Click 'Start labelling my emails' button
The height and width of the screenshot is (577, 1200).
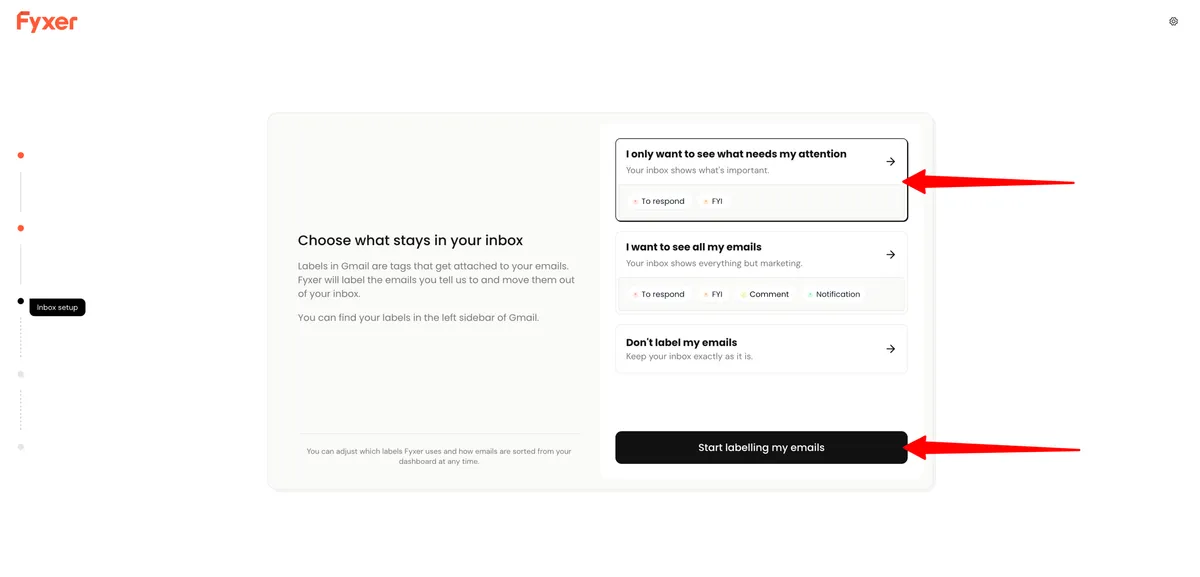[761, 447]
